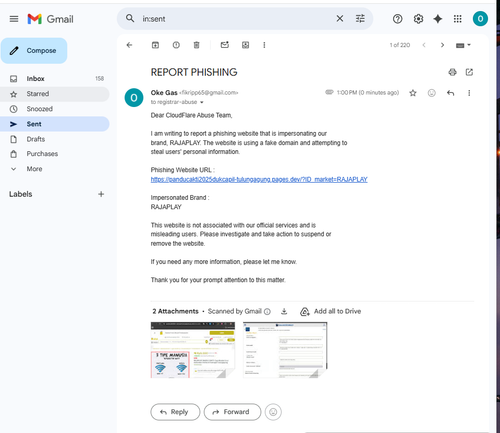The image size is (500, 433).
Task: Open the account avatar menu
Action: 480,19
